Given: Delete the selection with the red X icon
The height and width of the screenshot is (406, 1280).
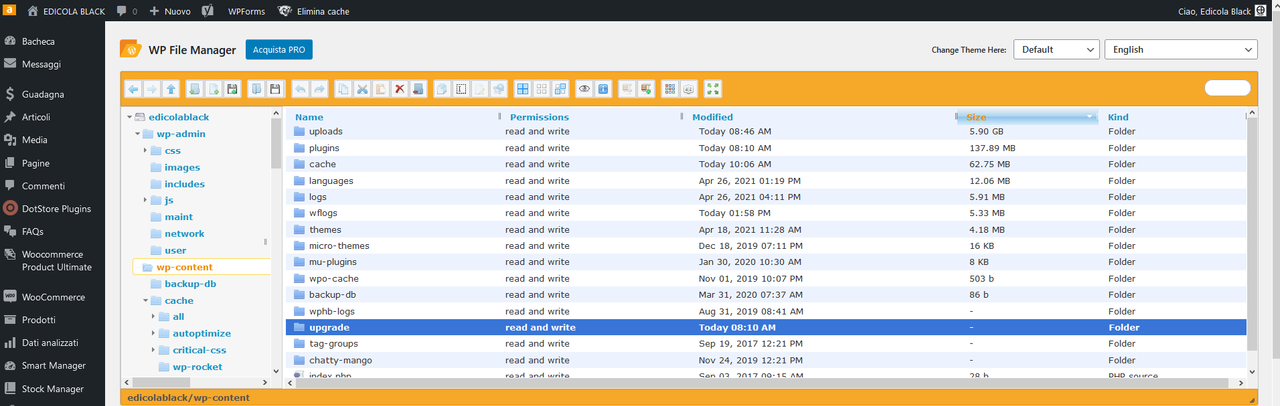Looking at the screenshot, I should click(x=399, y=88).
